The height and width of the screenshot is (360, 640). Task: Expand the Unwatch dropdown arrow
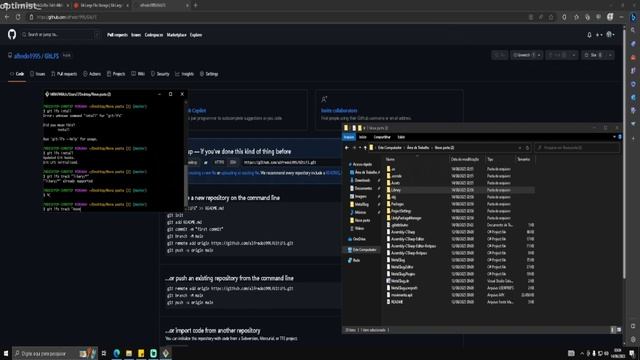pyautogui.click(x=539, y=55)
